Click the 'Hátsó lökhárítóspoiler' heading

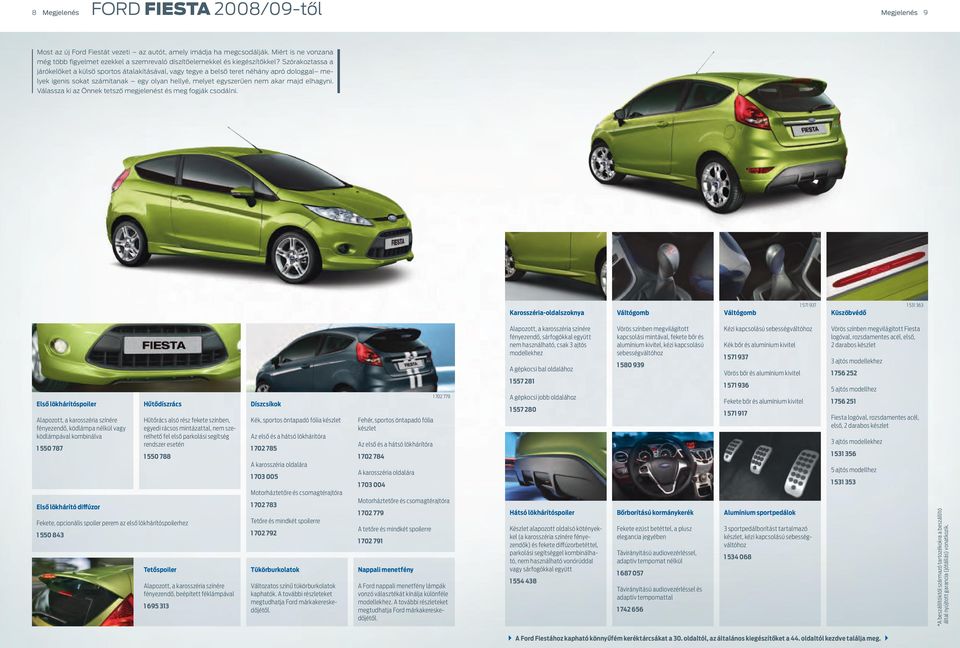542,513
